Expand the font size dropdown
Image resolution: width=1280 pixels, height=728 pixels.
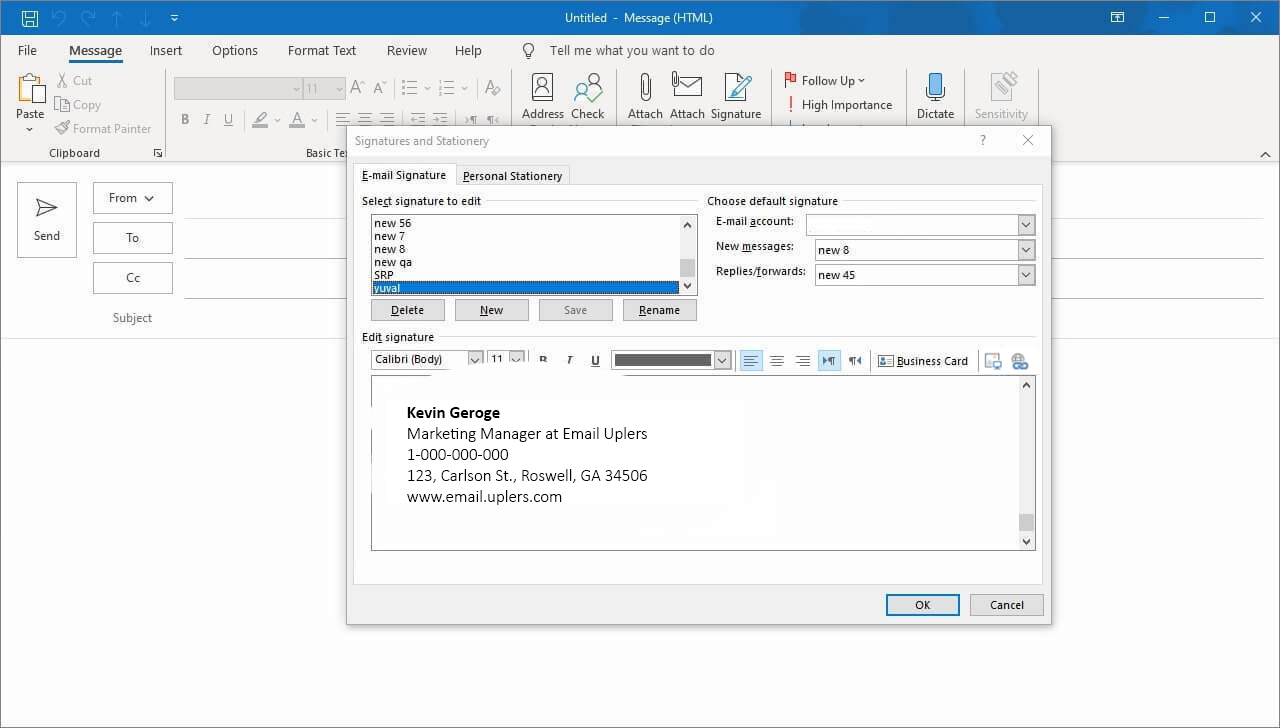coord(517,358)
